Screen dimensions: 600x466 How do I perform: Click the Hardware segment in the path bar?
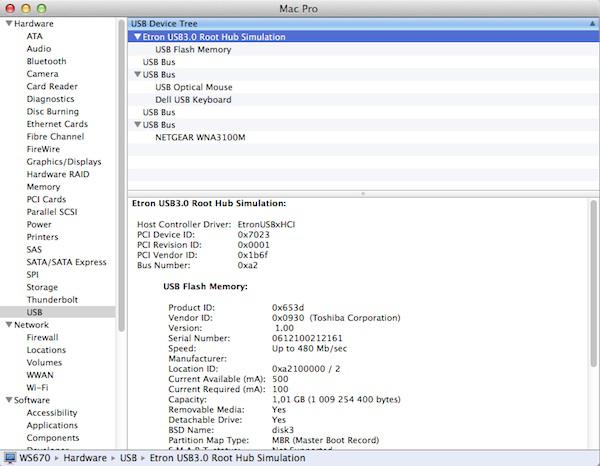pos(87,457)
